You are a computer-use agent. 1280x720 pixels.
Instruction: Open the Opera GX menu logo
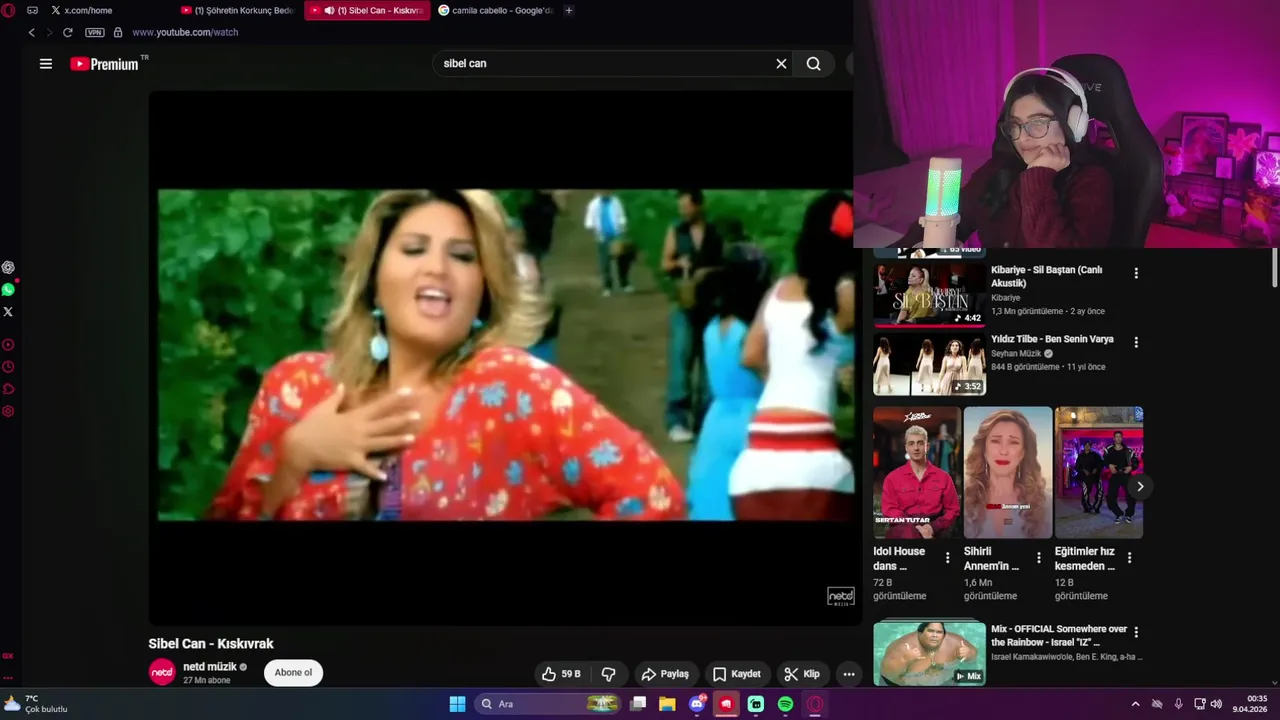pyautogui.click(x=8, y=10)
